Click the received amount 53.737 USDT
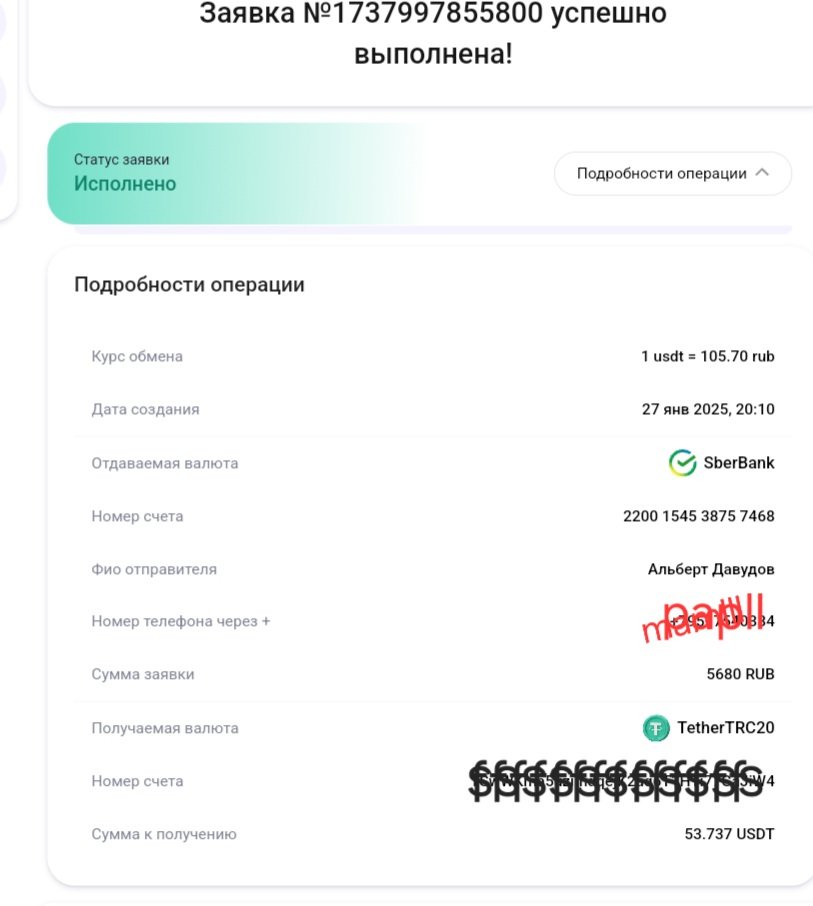This screenshot has width=813, height=906. pos(729,834)
